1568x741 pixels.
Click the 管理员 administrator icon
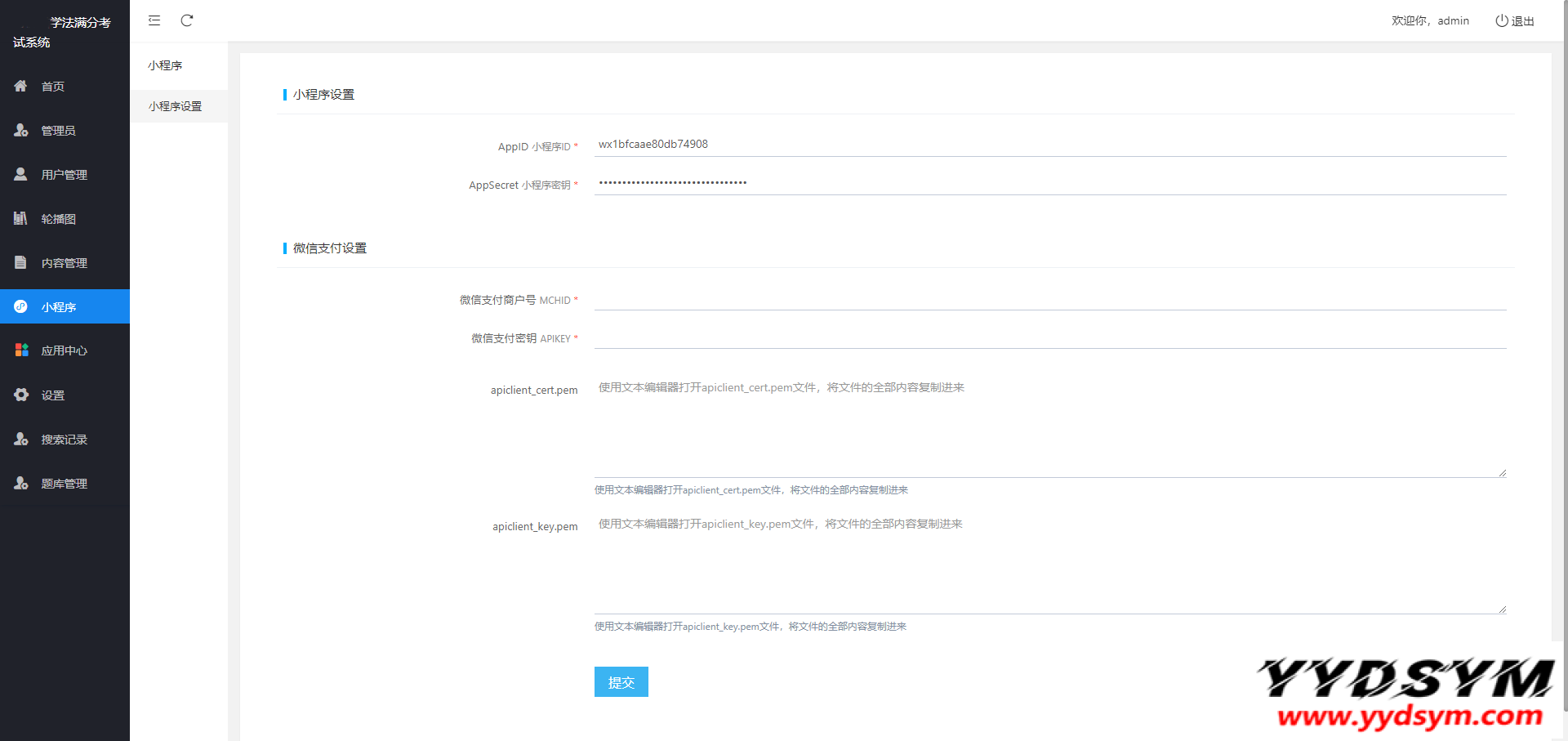20,130
